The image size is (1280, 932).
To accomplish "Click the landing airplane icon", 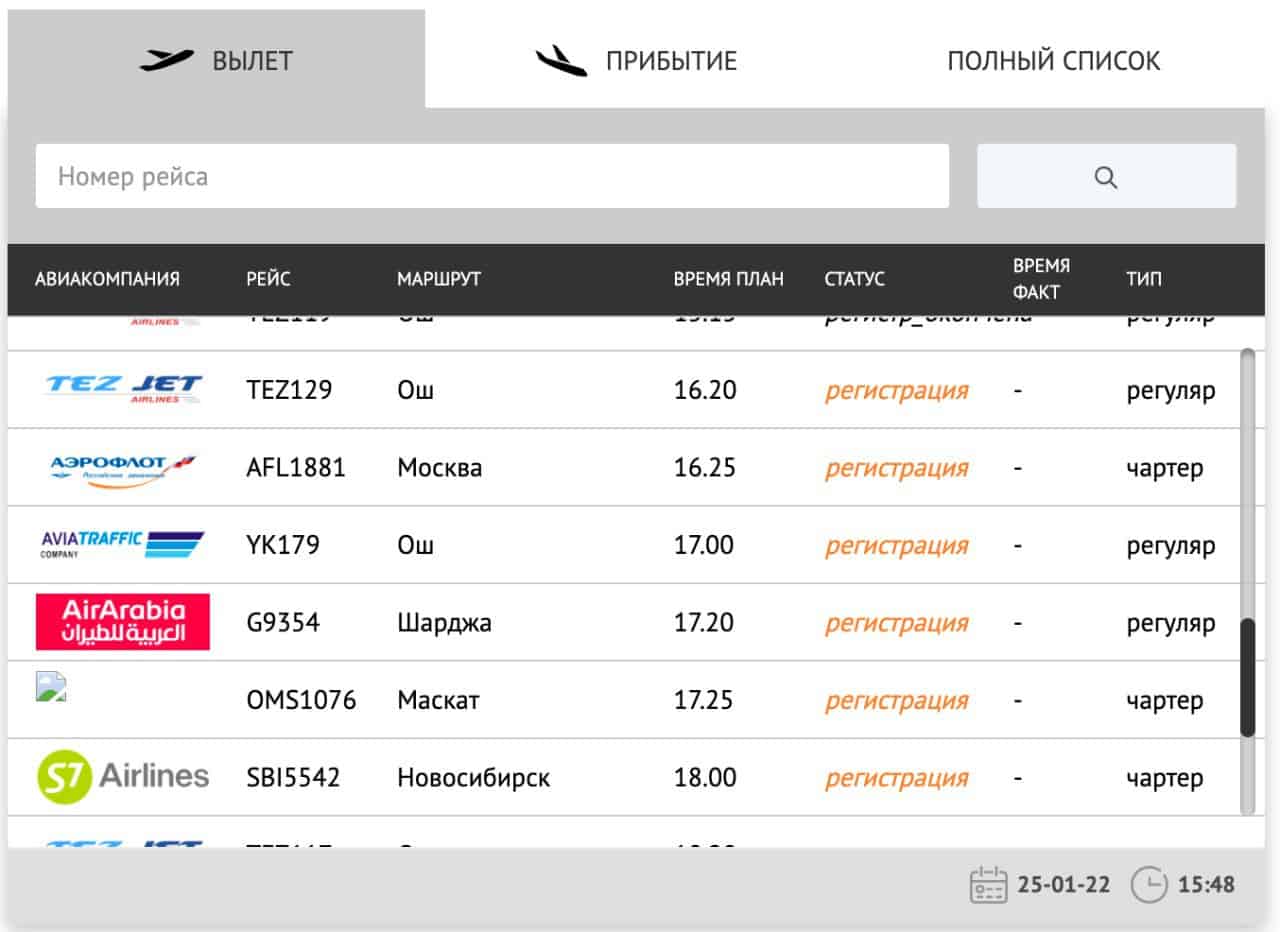I will click(x=560, y=61).
